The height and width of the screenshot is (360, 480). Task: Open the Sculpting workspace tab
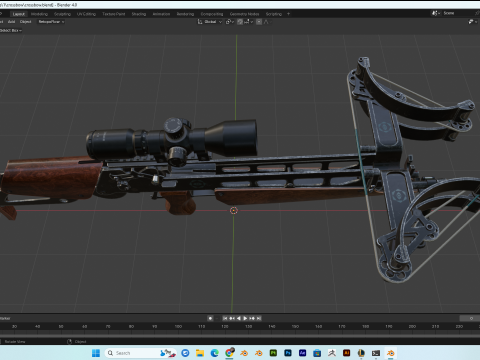62,14
